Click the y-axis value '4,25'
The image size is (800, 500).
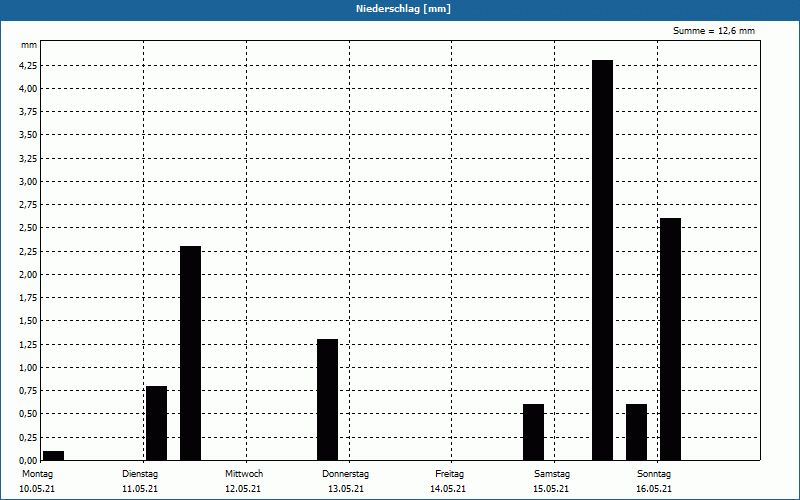pyautogui.click(x=28, y=65)
